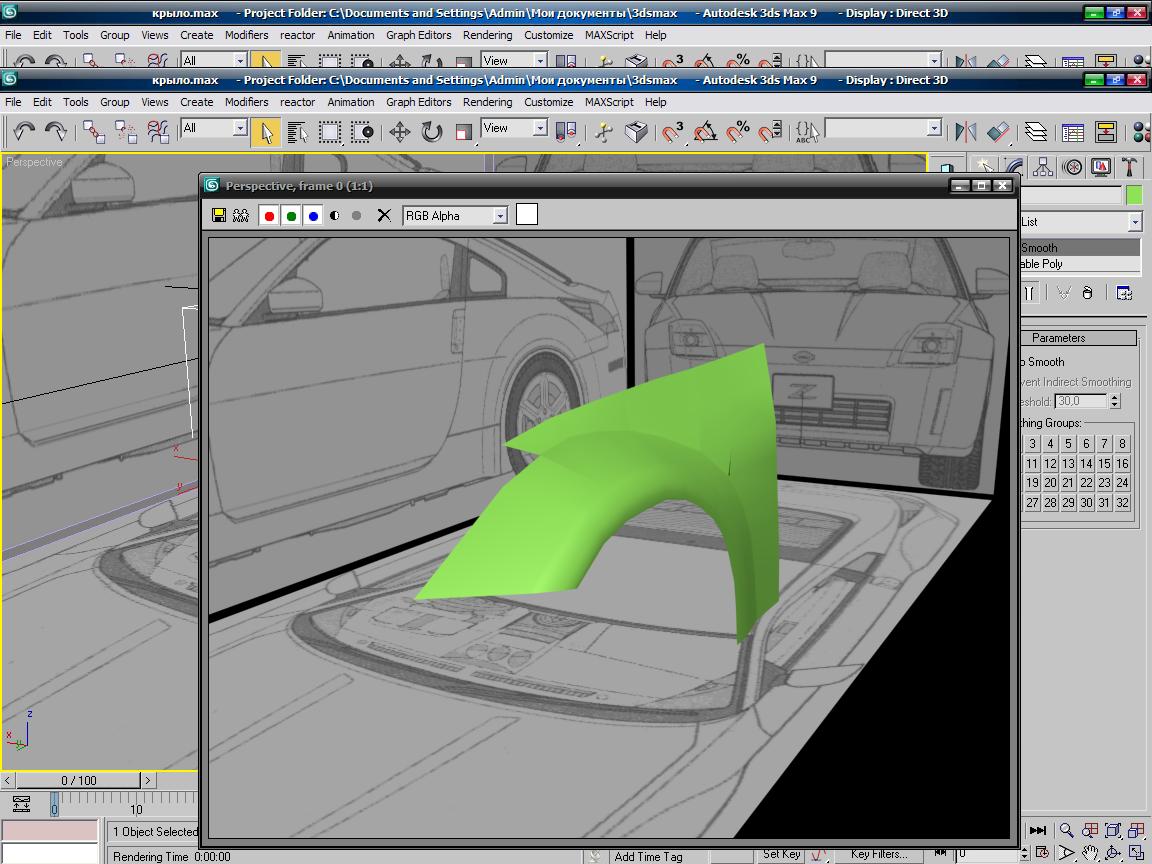
Task: Open the Rendering menu in the lower menu bar
Action: click(487, 102)
